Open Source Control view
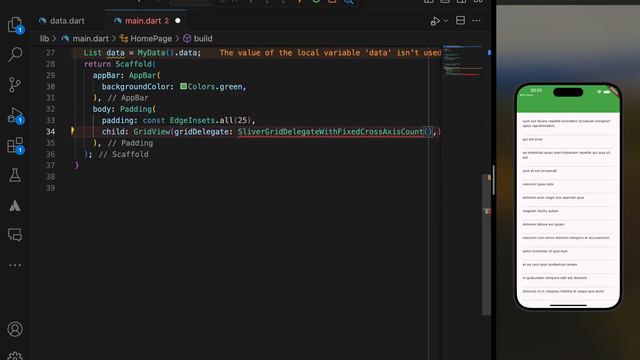 pyautogui.click(x=15, y=84)
